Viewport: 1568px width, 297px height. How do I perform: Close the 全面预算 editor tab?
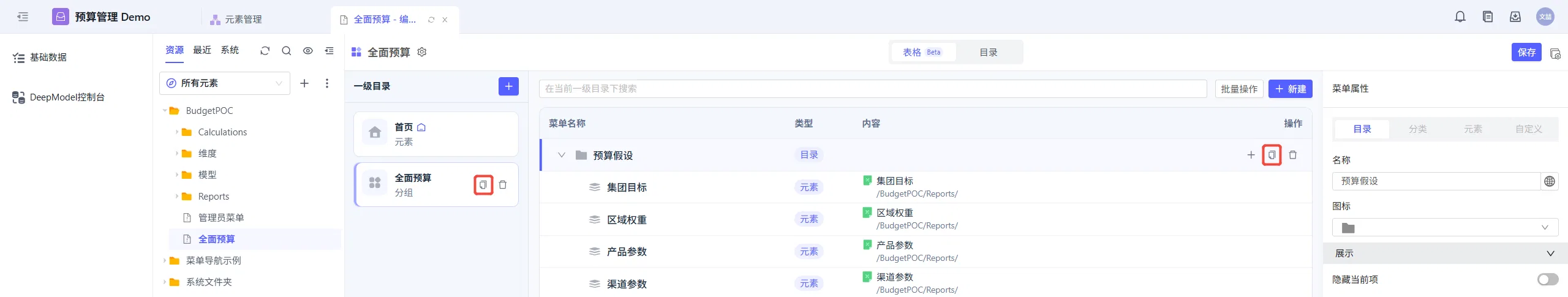click(x=445, y=20)
